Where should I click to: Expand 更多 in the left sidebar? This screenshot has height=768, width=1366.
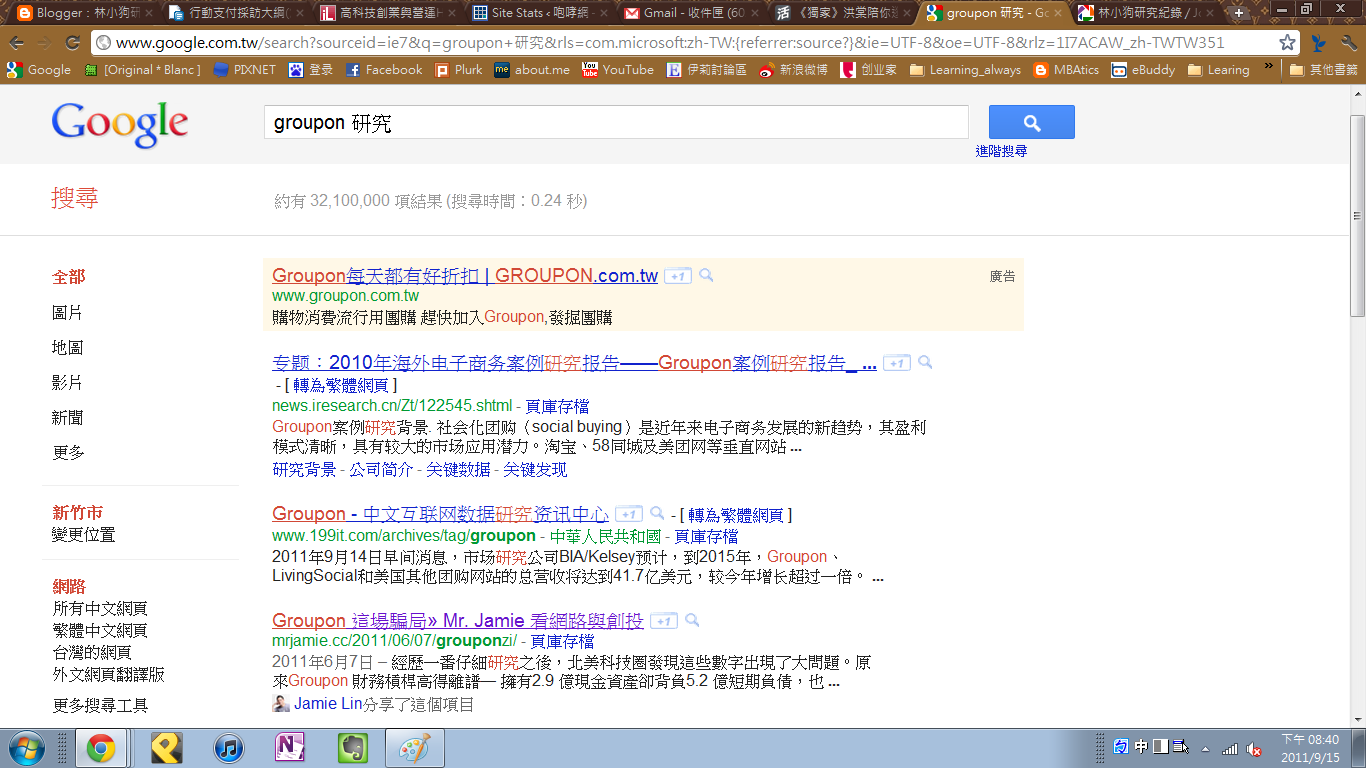pyautogui.click(x=69, y=452)
